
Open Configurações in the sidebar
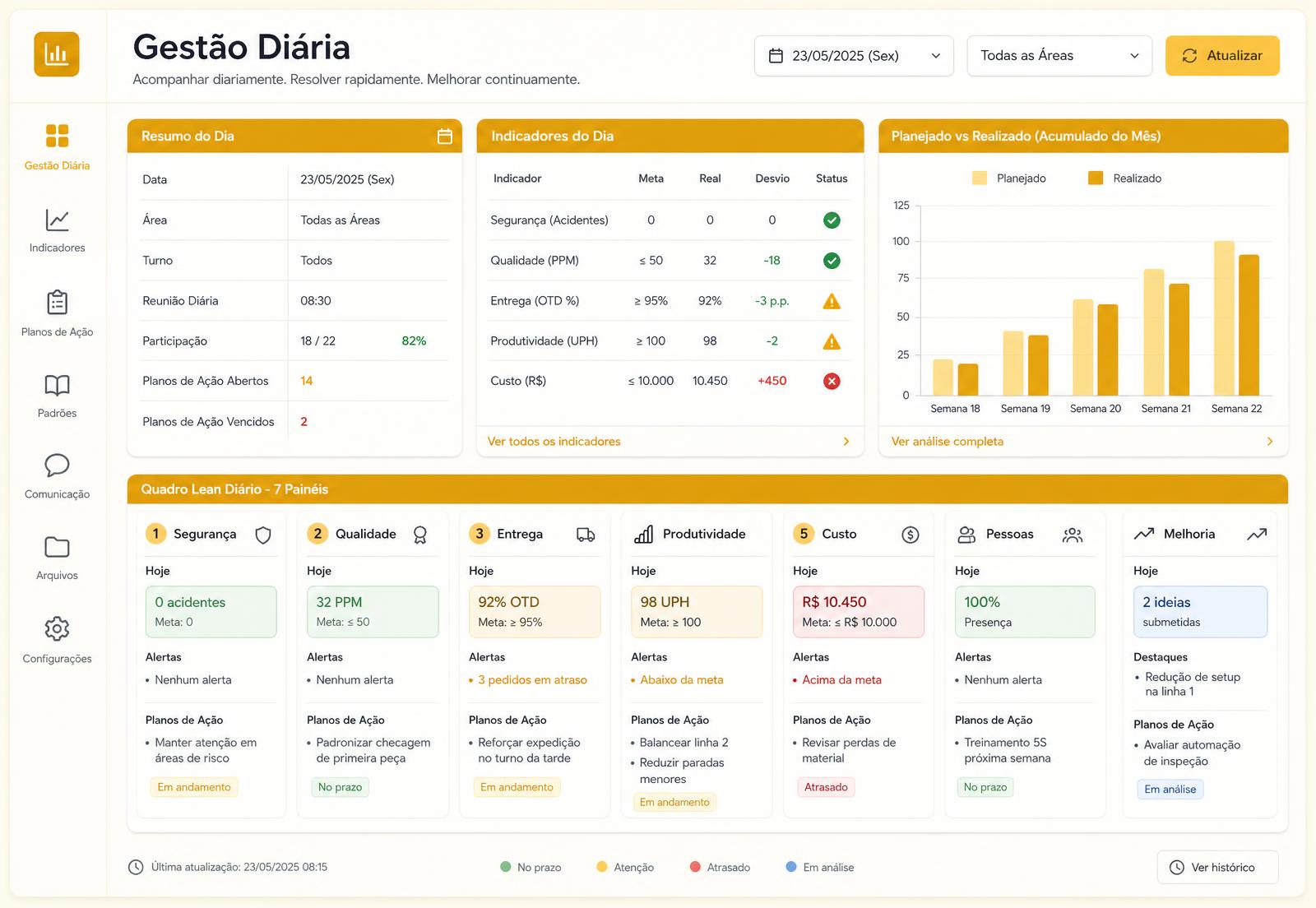(x=57, y=640)
